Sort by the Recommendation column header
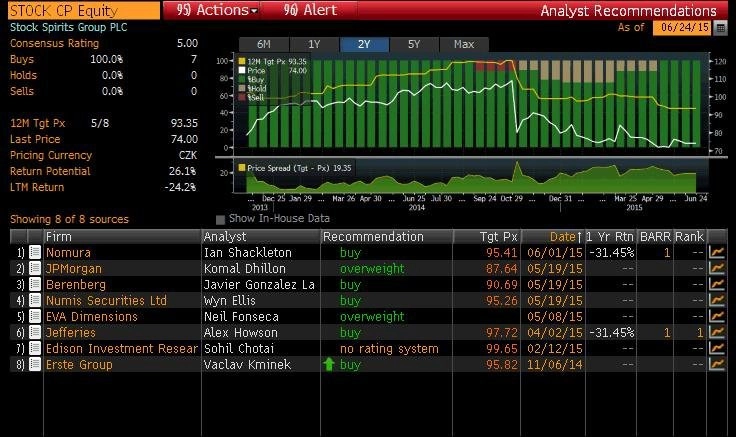This screenshot has width=736, height=437. click(x=387, y=237)
